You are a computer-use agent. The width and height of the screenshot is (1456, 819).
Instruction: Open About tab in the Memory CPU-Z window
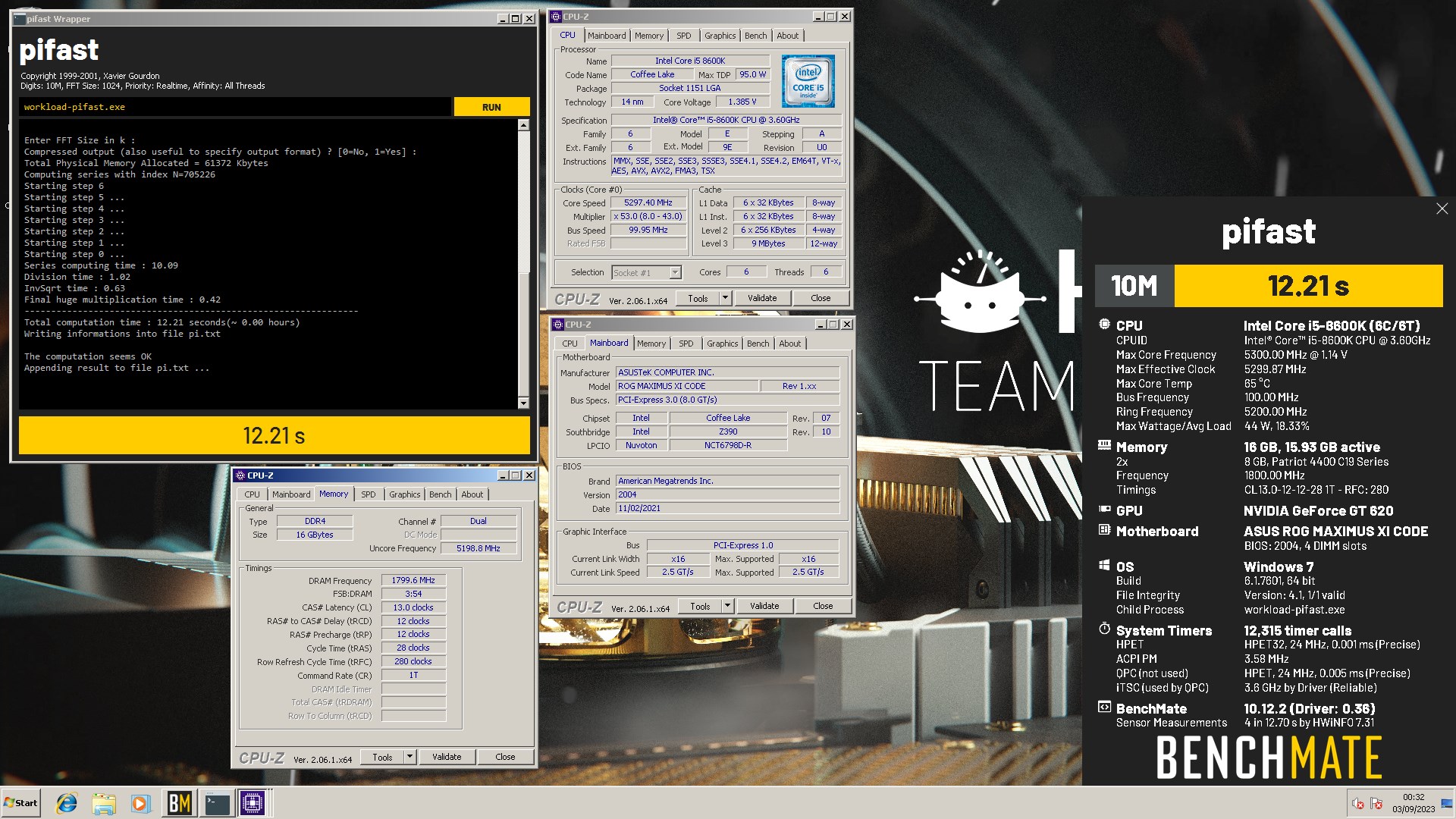point(472,494)
